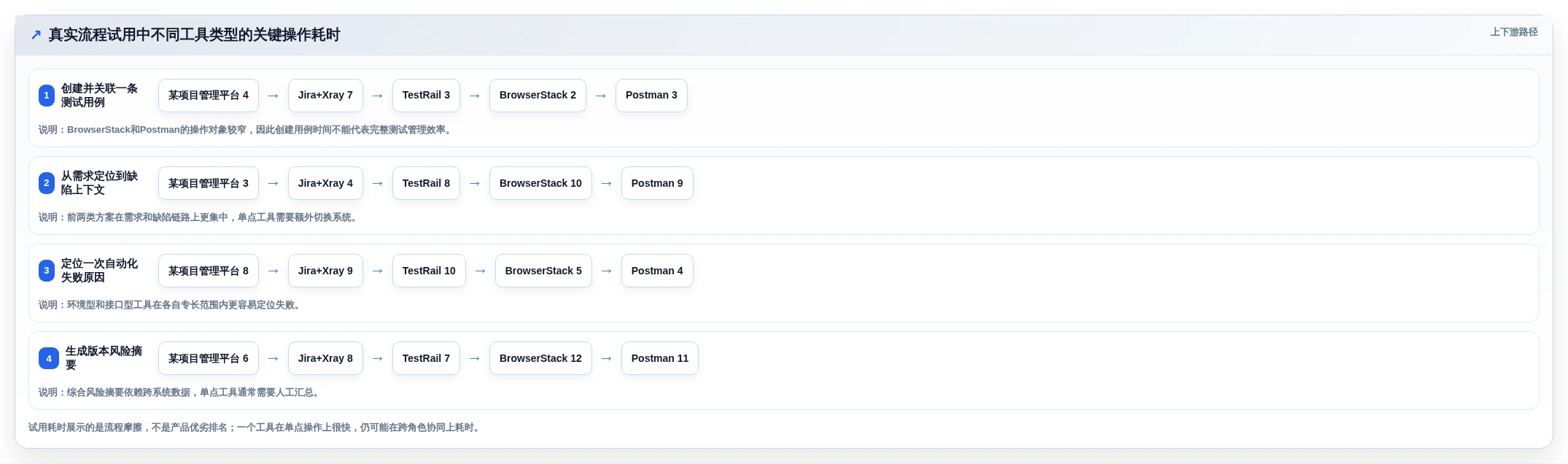Click the 某项目管理平台 4 chip

pyautogui.click(x=209, y=96)
